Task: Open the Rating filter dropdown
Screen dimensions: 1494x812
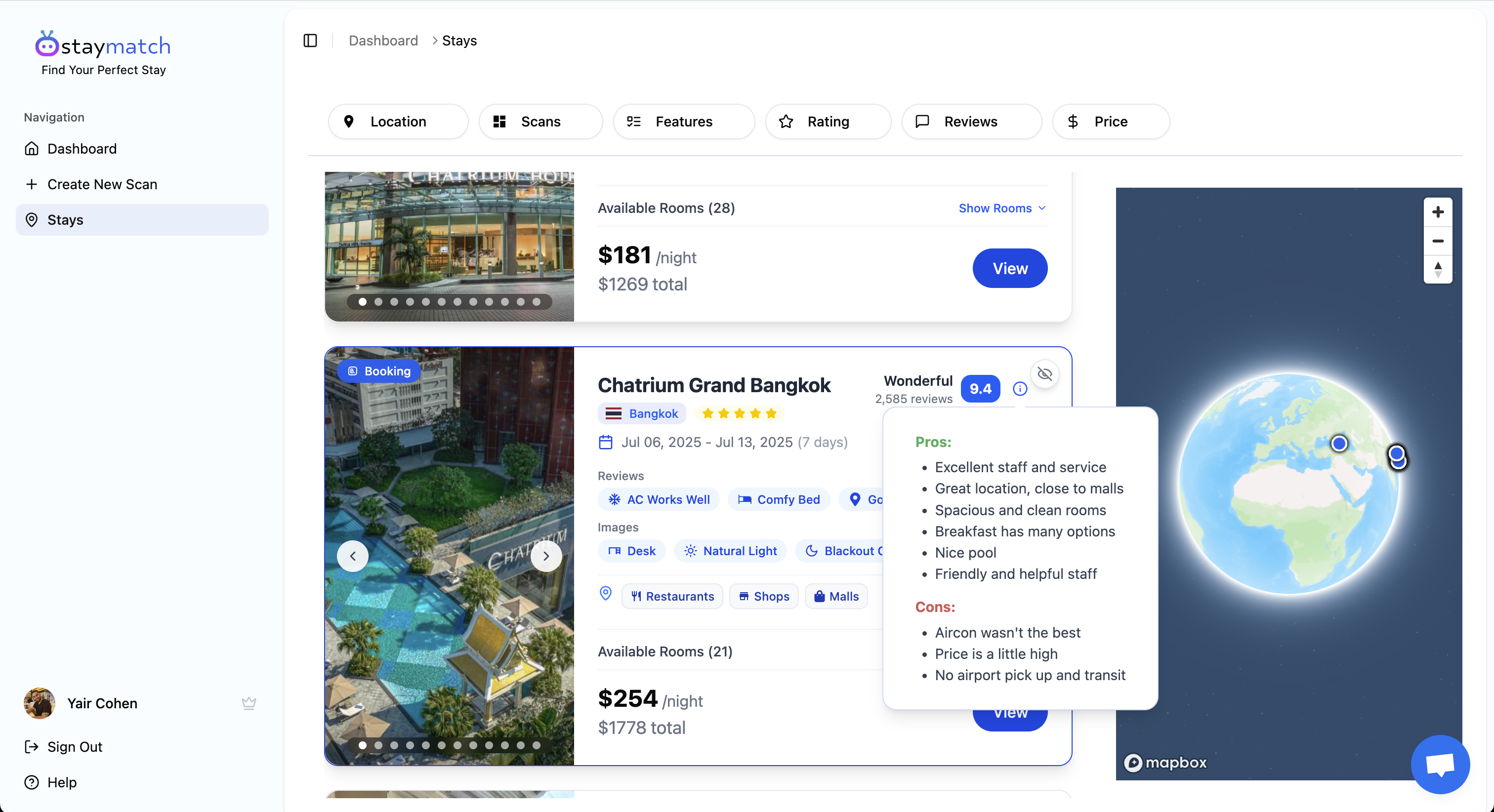Action: coord(828,121)
